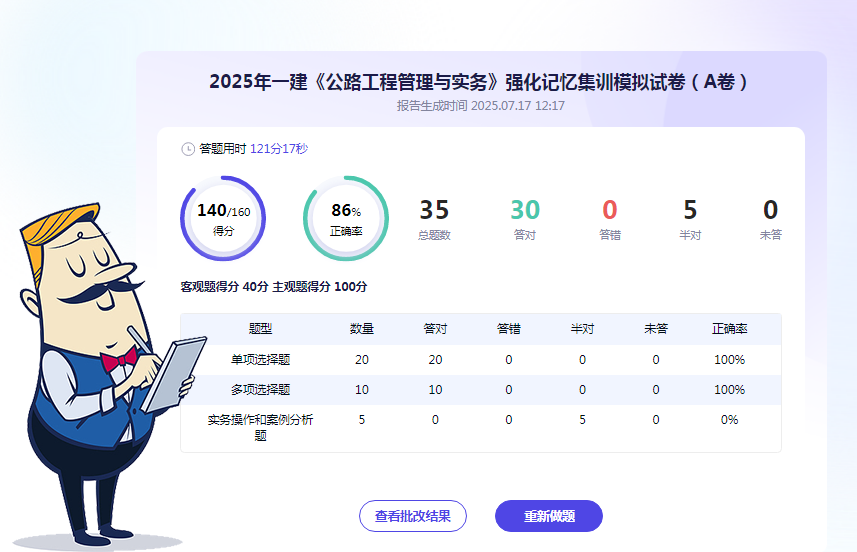Open 查看批改结果 to view grading results
This screenshot has width=857, height=552.
pos(413,516)
